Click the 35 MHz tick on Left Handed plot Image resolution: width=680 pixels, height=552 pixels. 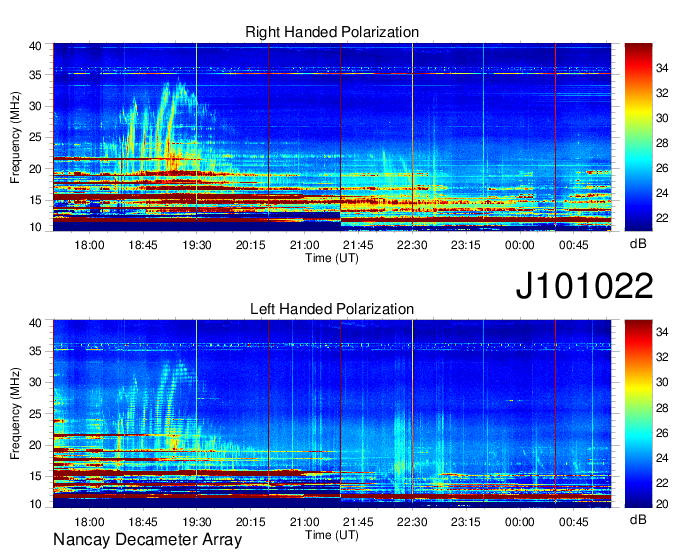click(36, 351)
